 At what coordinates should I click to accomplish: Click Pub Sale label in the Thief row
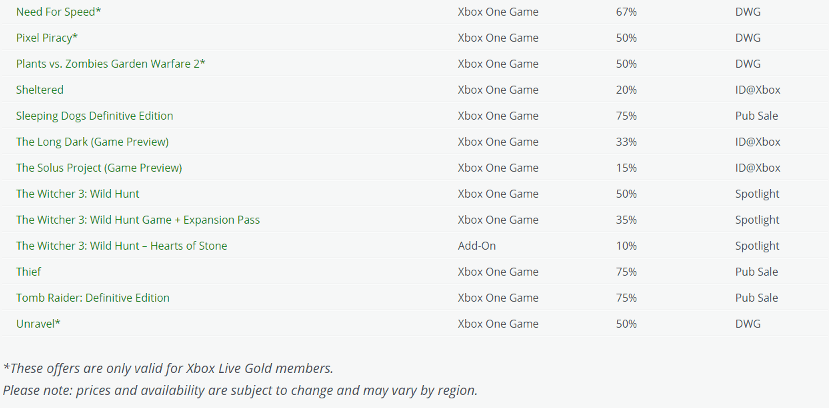756,272
